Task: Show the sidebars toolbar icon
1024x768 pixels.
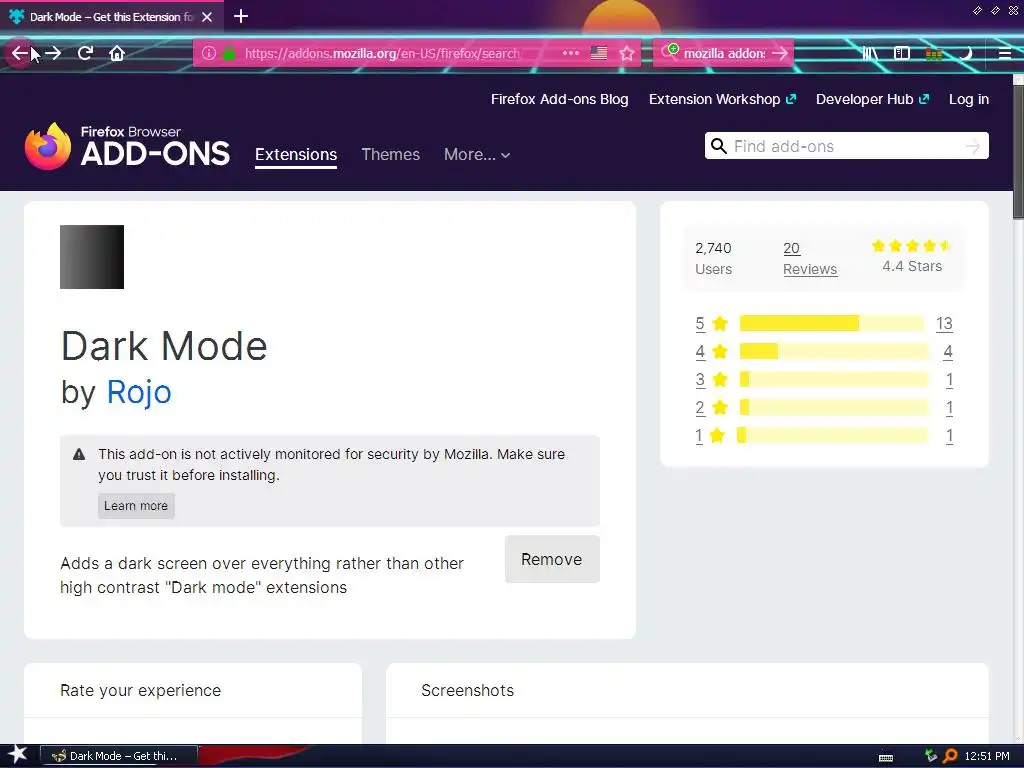Action: pyautogui.click(x=901, y=53)
